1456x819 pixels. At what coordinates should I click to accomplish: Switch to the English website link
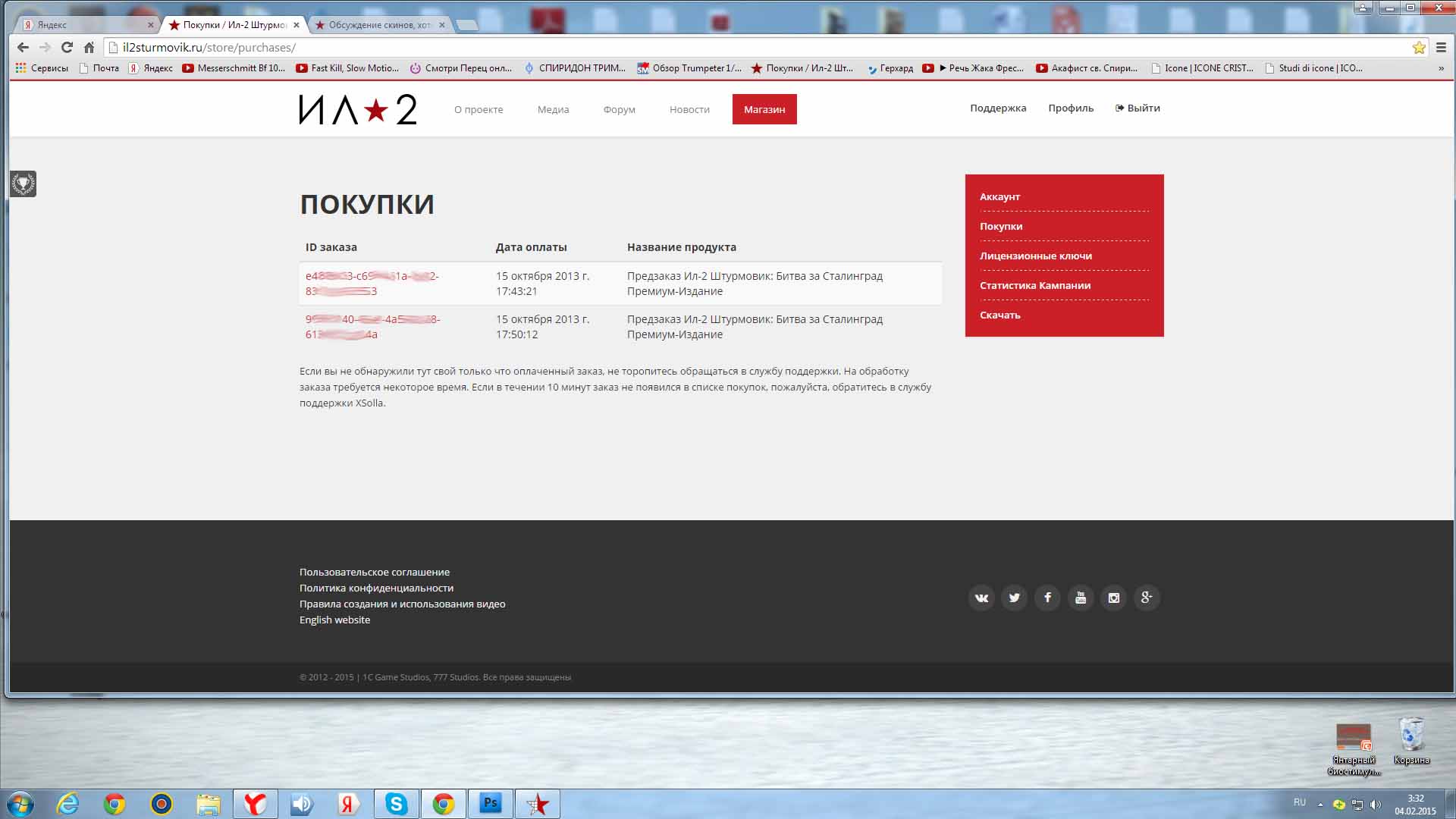tap(334, 620)
